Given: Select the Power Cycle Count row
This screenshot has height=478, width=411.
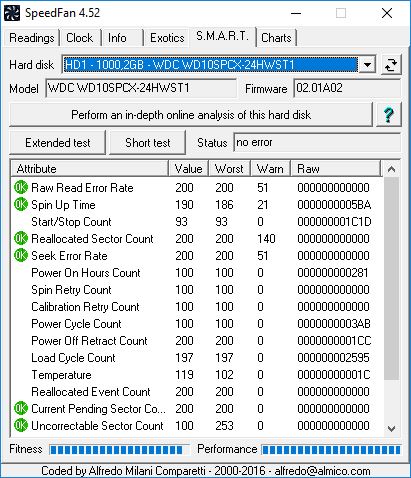Looking at the screenshot, I should pos(197,324).
